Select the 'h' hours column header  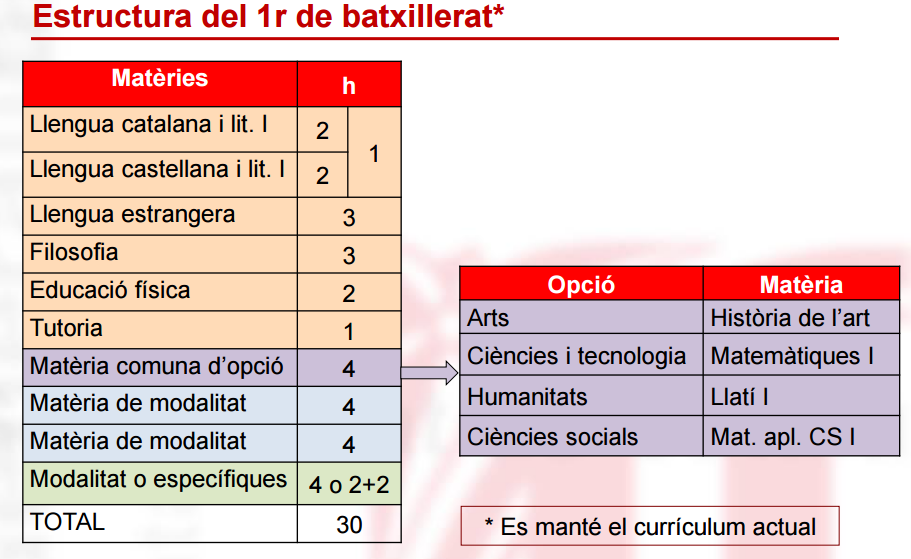pyautogui.click(x=349, y=86)
